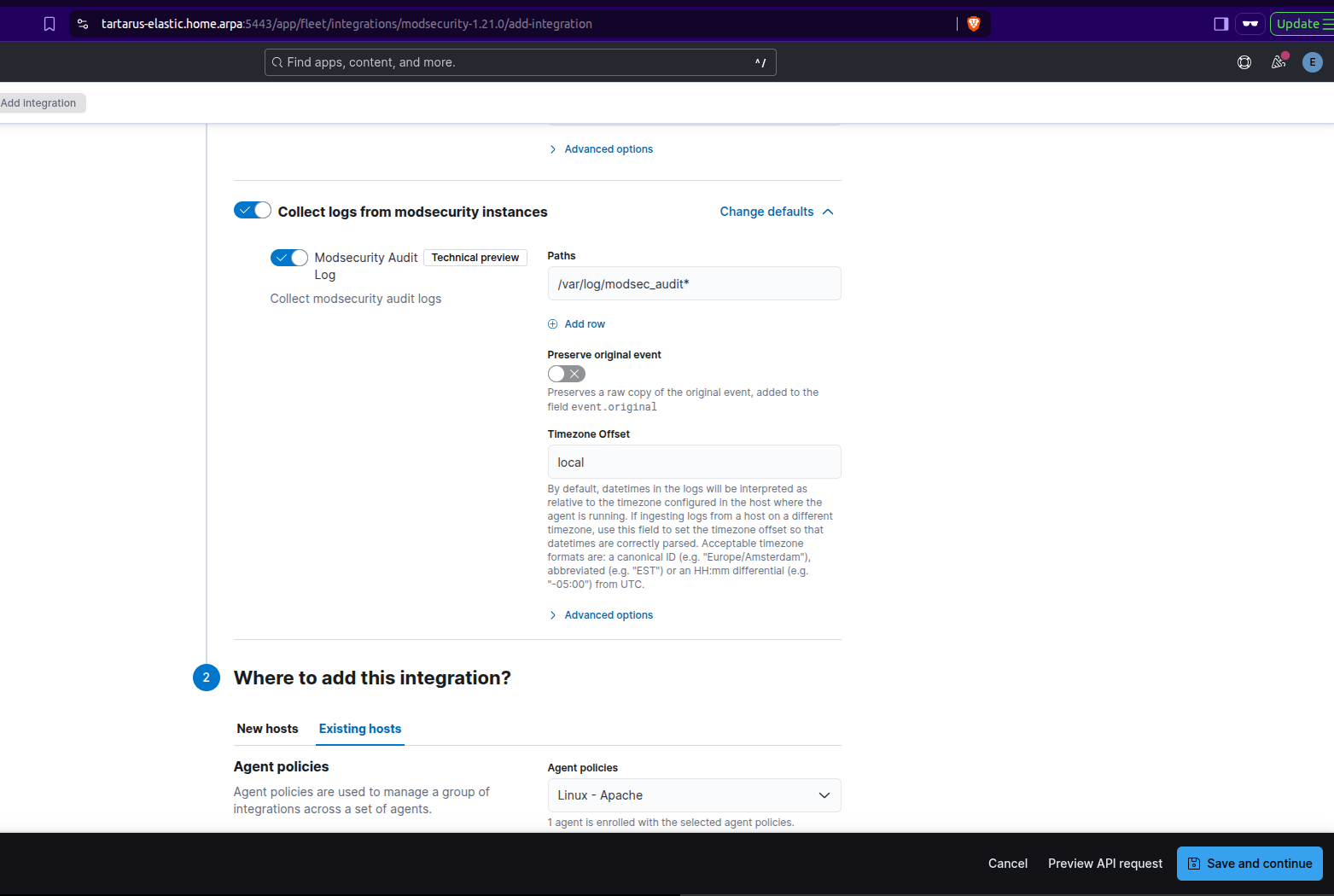Click Save and continue button
Screen dimensions: 1334x896
[1249, 864]
